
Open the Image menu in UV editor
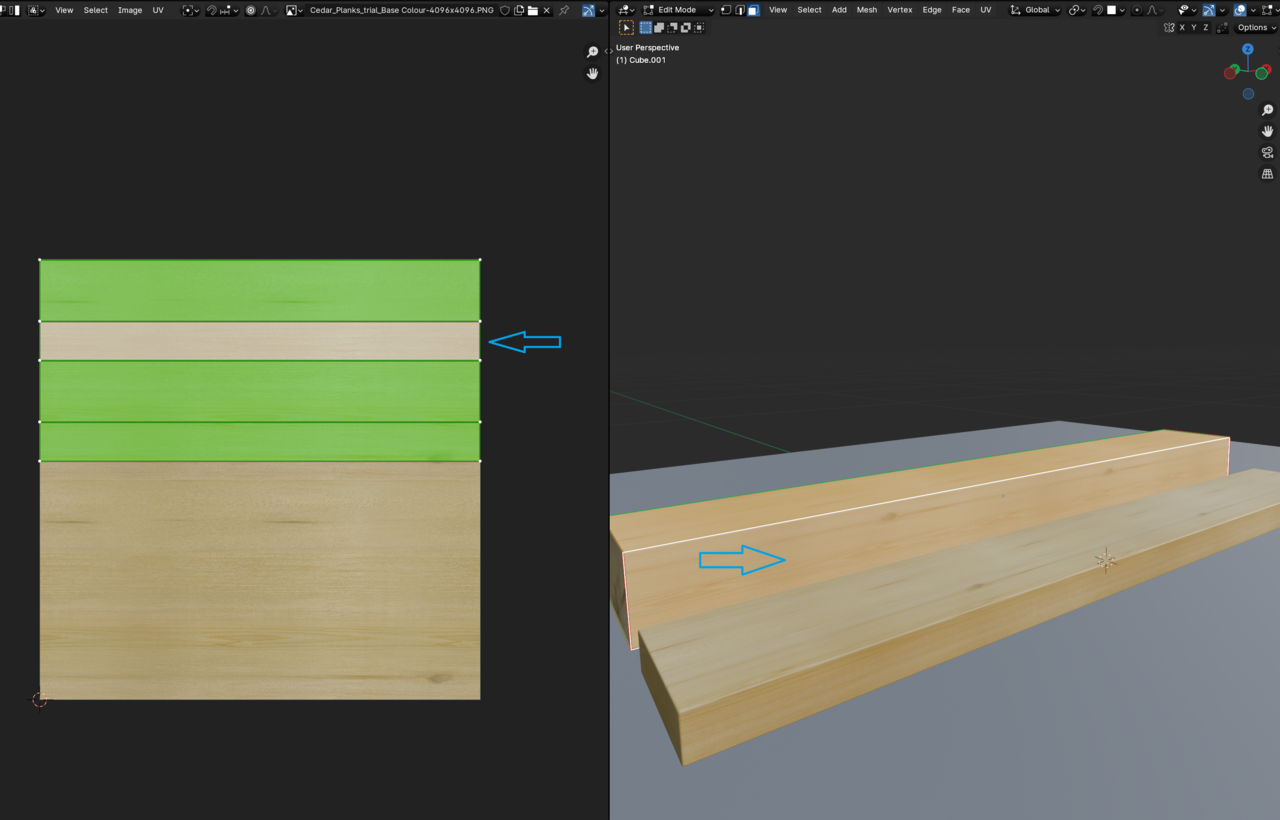pyautogui.click(x=130, y=10)
